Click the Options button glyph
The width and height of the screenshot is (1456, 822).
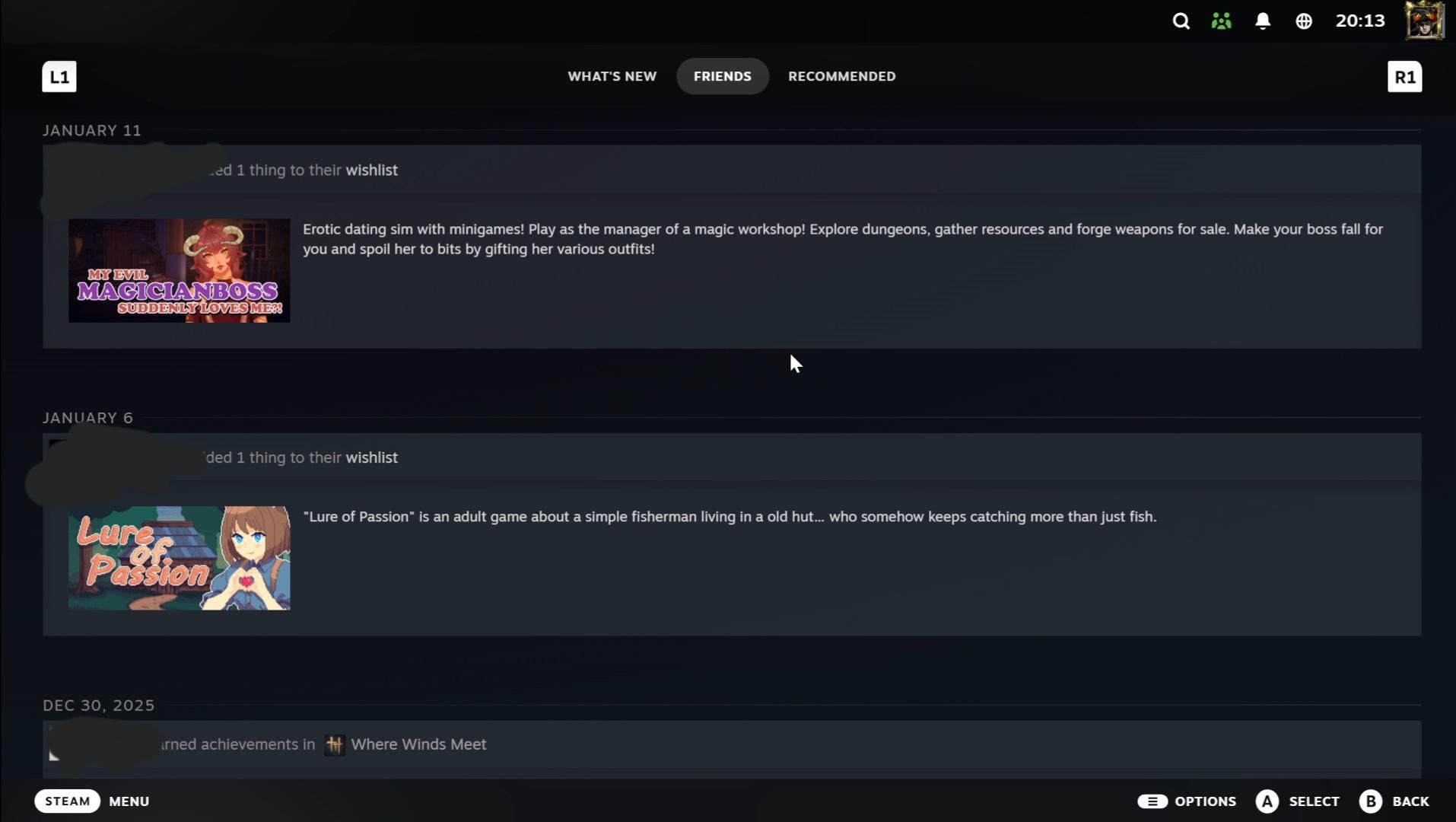click(x=1152, y=801)
